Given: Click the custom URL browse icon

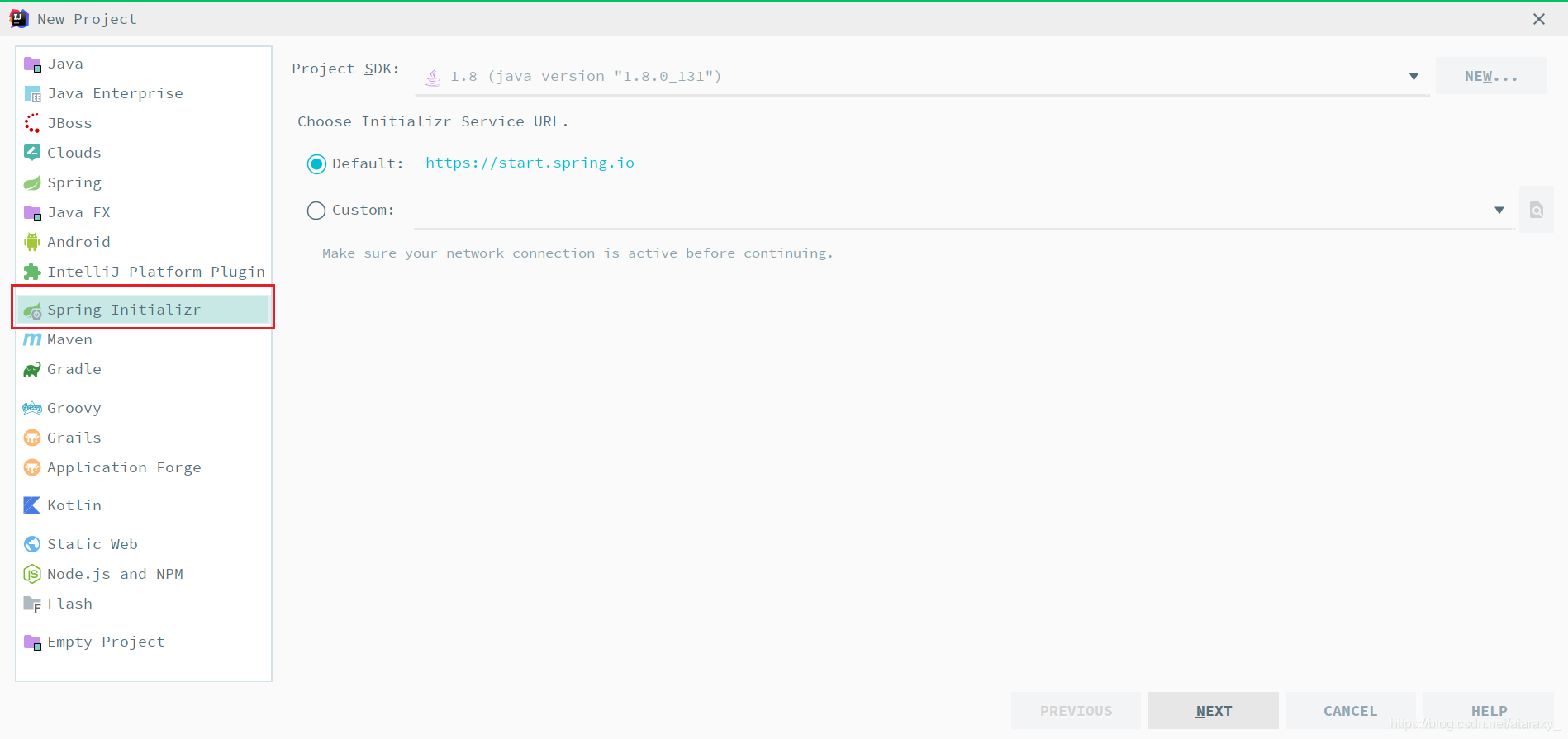Looking at the screenshot, I should pyautogui.click(x=1537, y=210).
